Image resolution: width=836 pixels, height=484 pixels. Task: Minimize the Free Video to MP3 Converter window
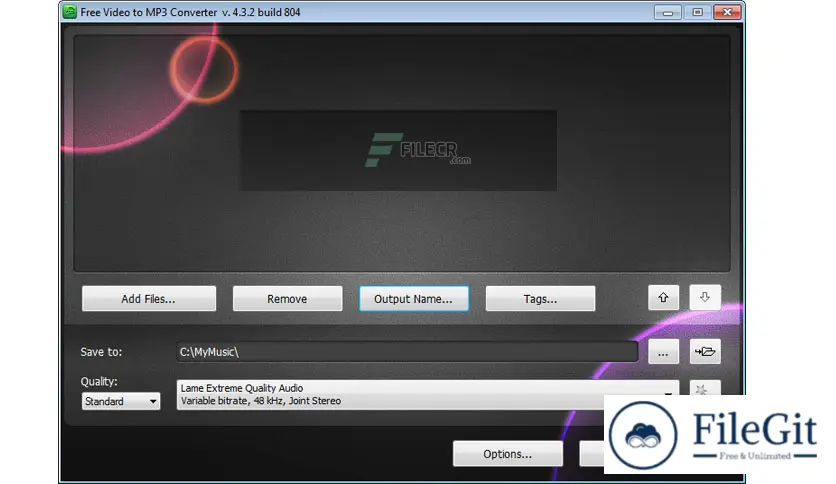click(668, 12)
